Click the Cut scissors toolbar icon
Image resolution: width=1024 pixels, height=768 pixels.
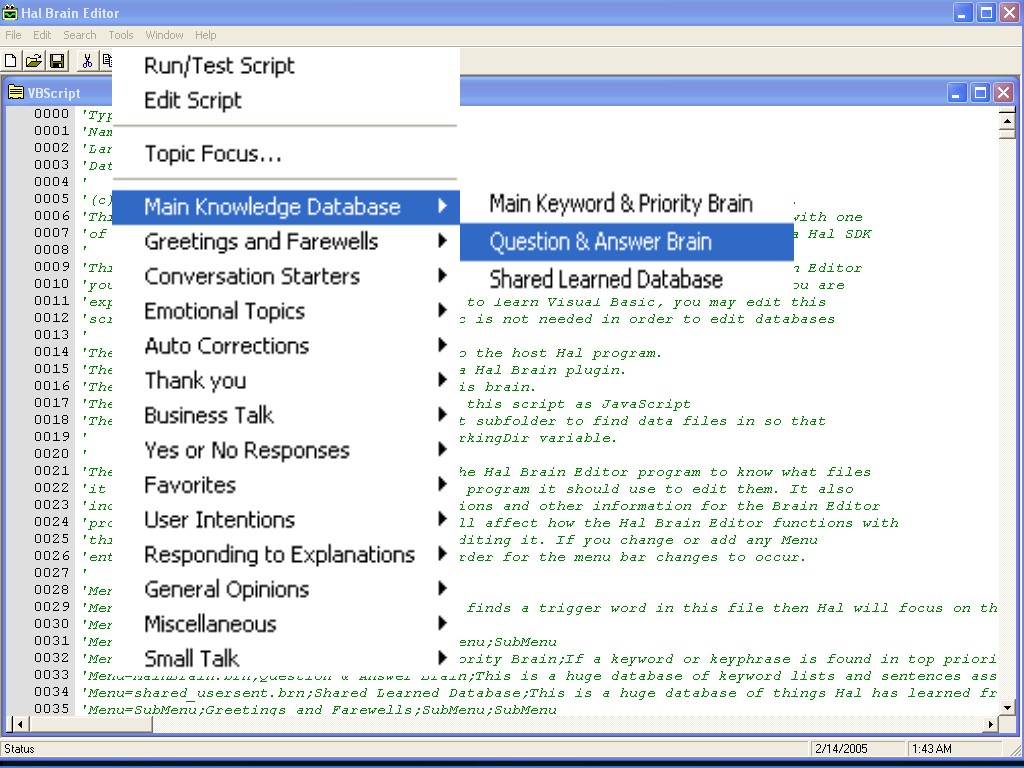pyautogui.click(x=86, y=61)
